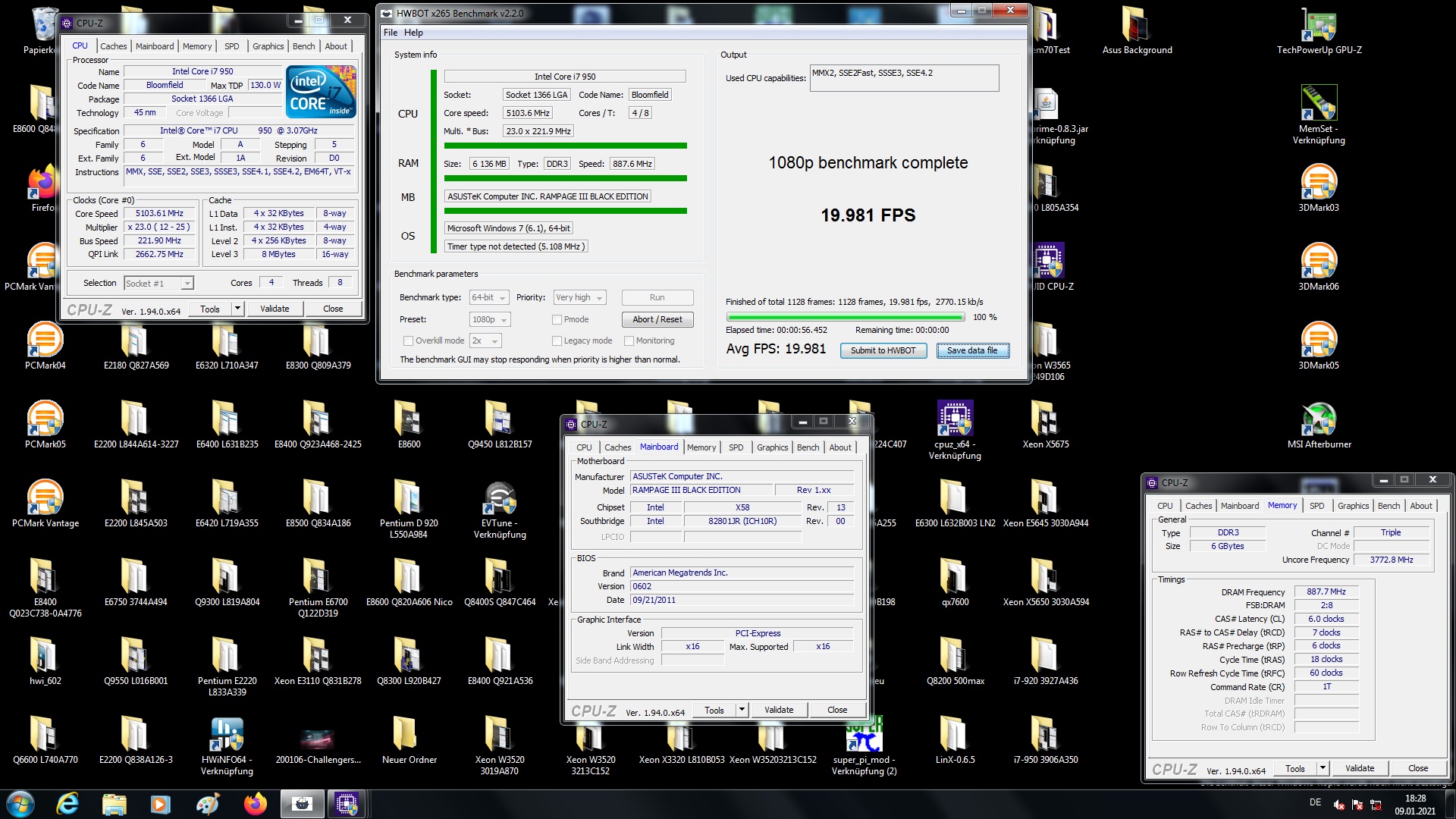Image resolution: width=1456 pixels, height=819 pixels.
Task: Open the LinX-0.6.5 folder
Action: [x=955, y=740]
